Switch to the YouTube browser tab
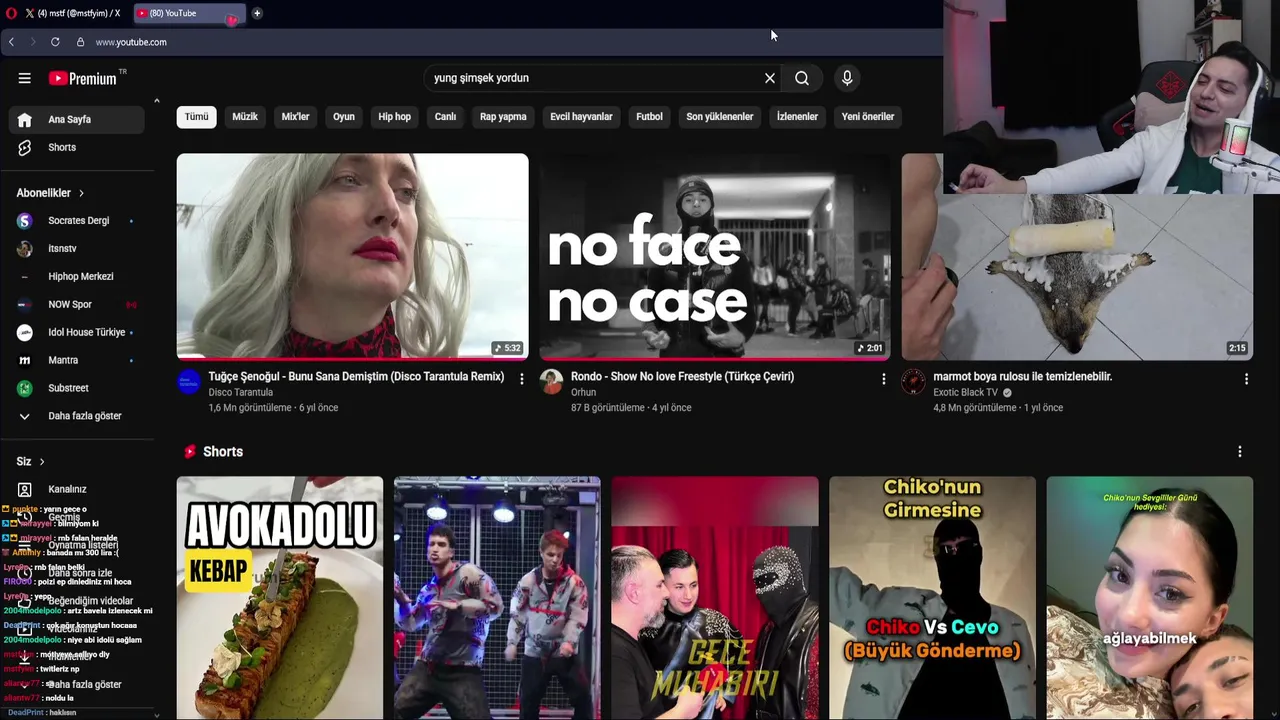1280x720 pixels. tap(187, 13)
